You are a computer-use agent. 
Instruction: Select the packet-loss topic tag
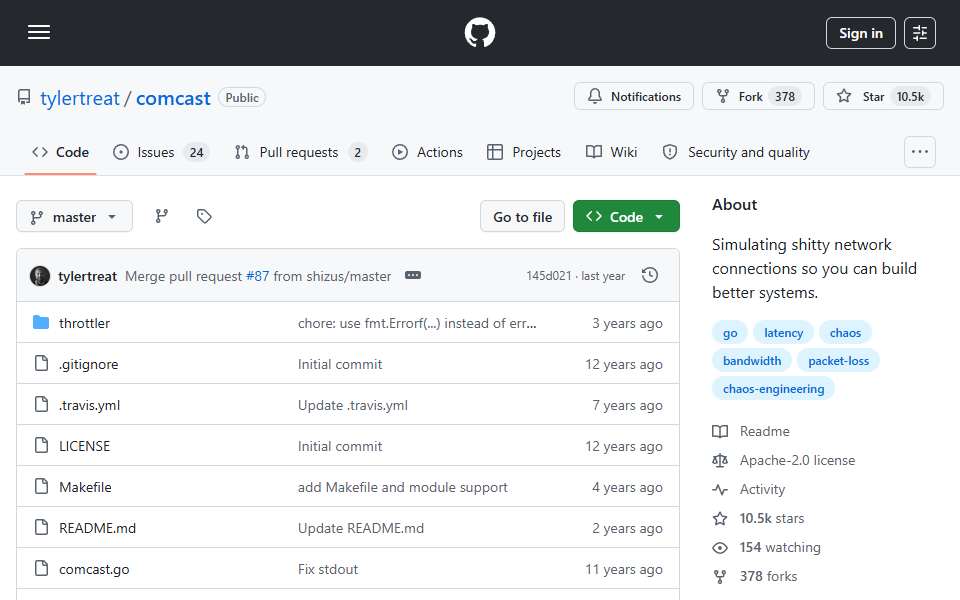point(838,361)
